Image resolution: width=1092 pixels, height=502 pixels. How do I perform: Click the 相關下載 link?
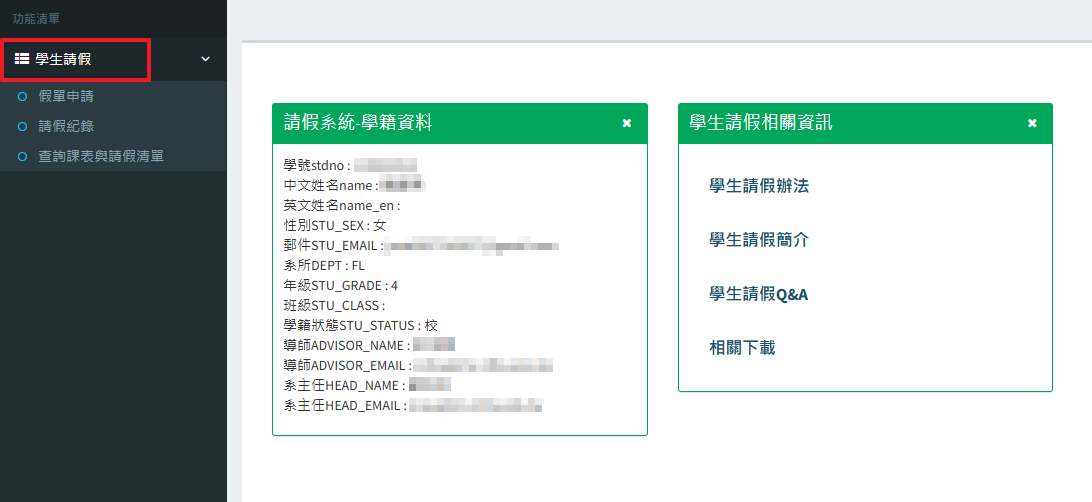(742, 347)
